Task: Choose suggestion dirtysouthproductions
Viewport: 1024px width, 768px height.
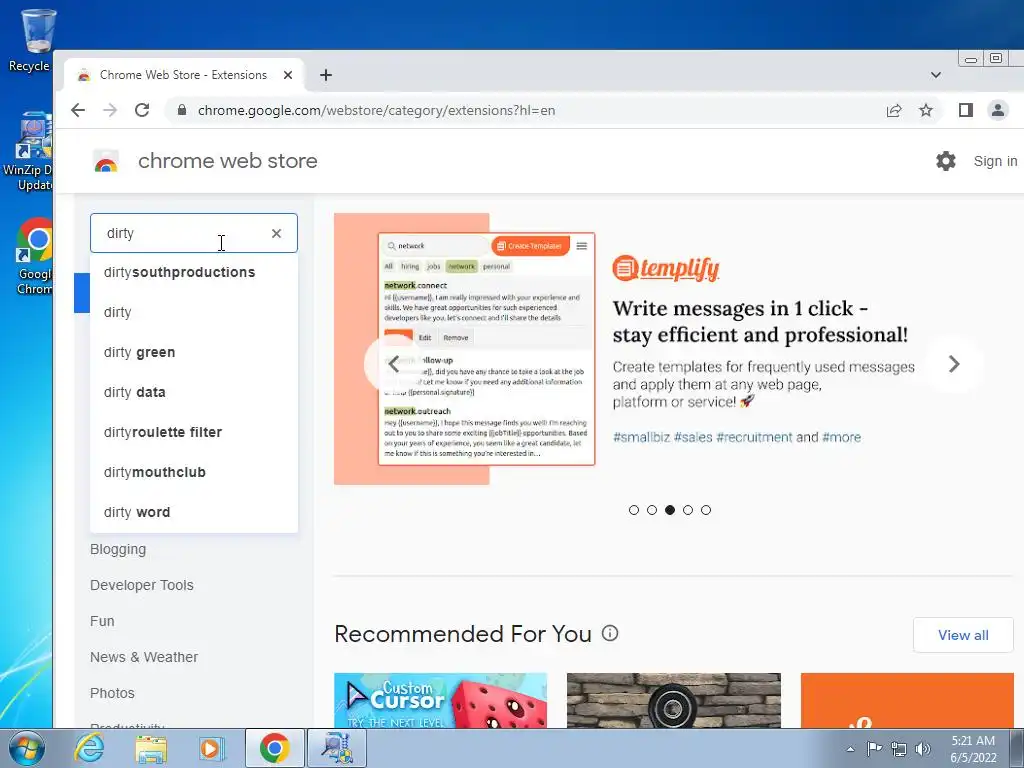Action: coord(194,272)
